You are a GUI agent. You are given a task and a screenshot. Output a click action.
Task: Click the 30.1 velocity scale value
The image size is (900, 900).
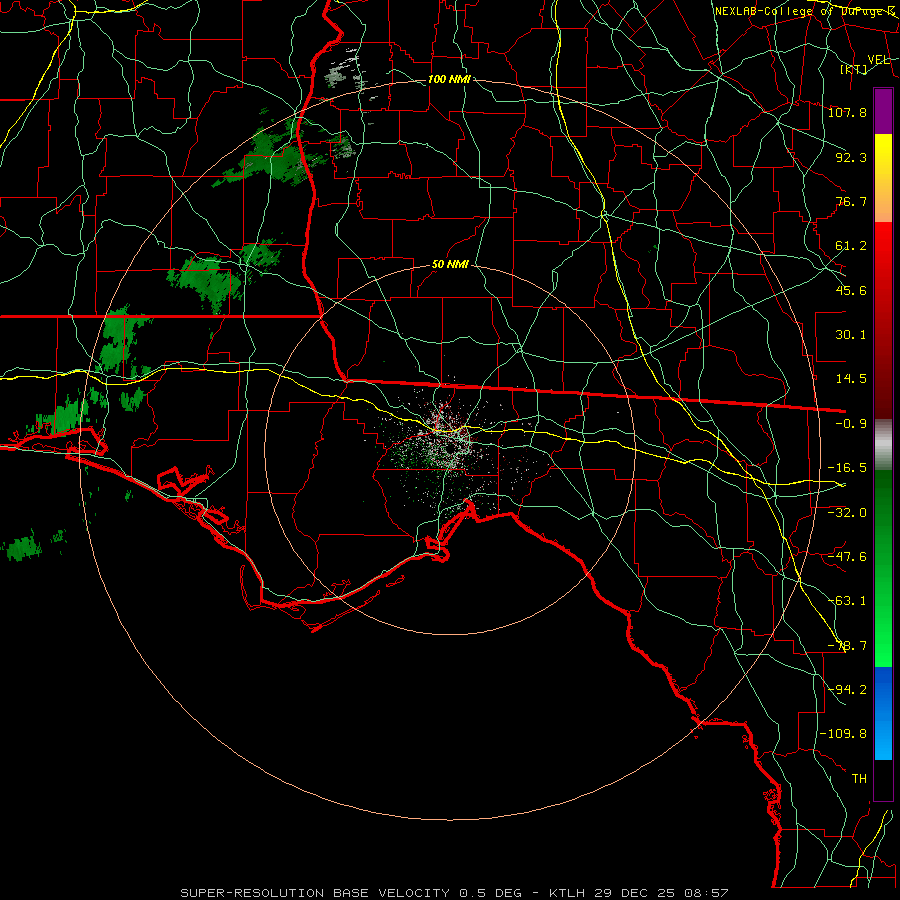(851, 335)
